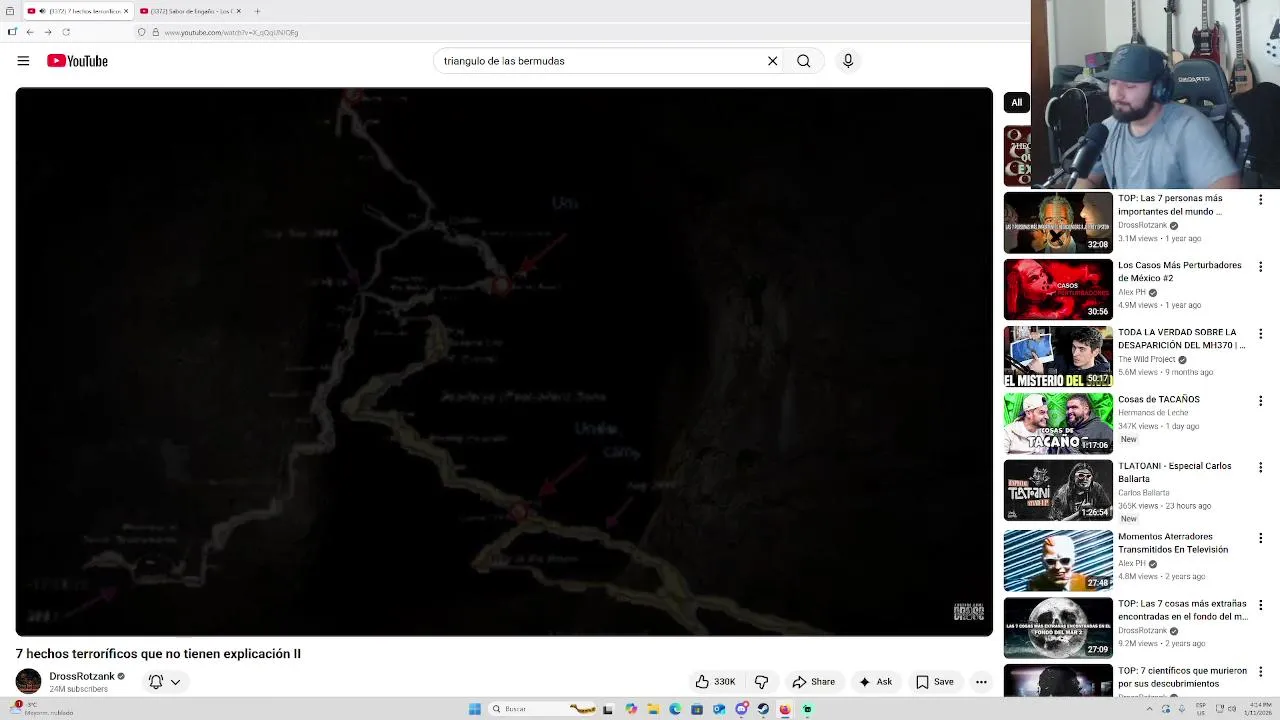The image size is (1280, 720).
Task: Close the Sabor de Engaño tab
Action: point(238,11)
